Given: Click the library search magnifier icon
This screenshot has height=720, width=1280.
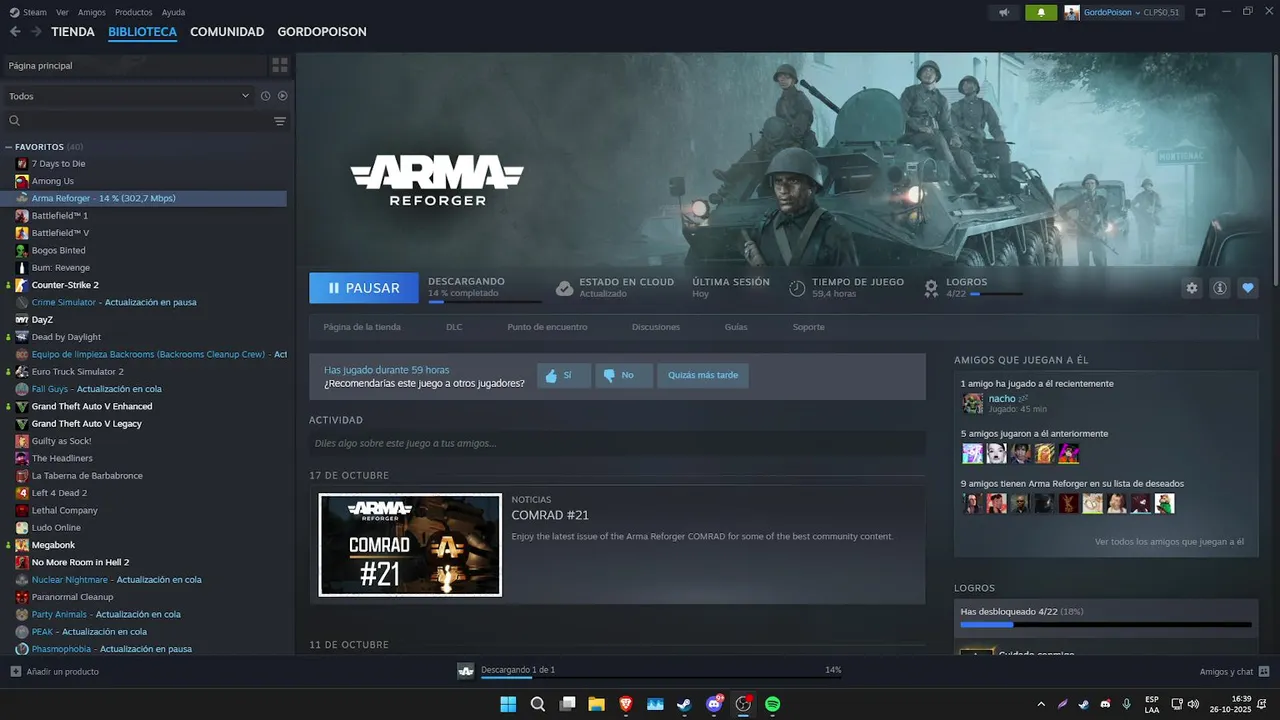Looking at the screenshot, I should (14, 121).
